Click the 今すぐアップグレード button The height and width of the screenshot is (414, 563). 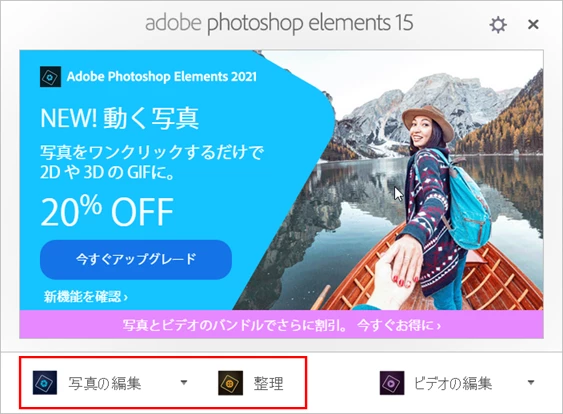click(136, 260)
